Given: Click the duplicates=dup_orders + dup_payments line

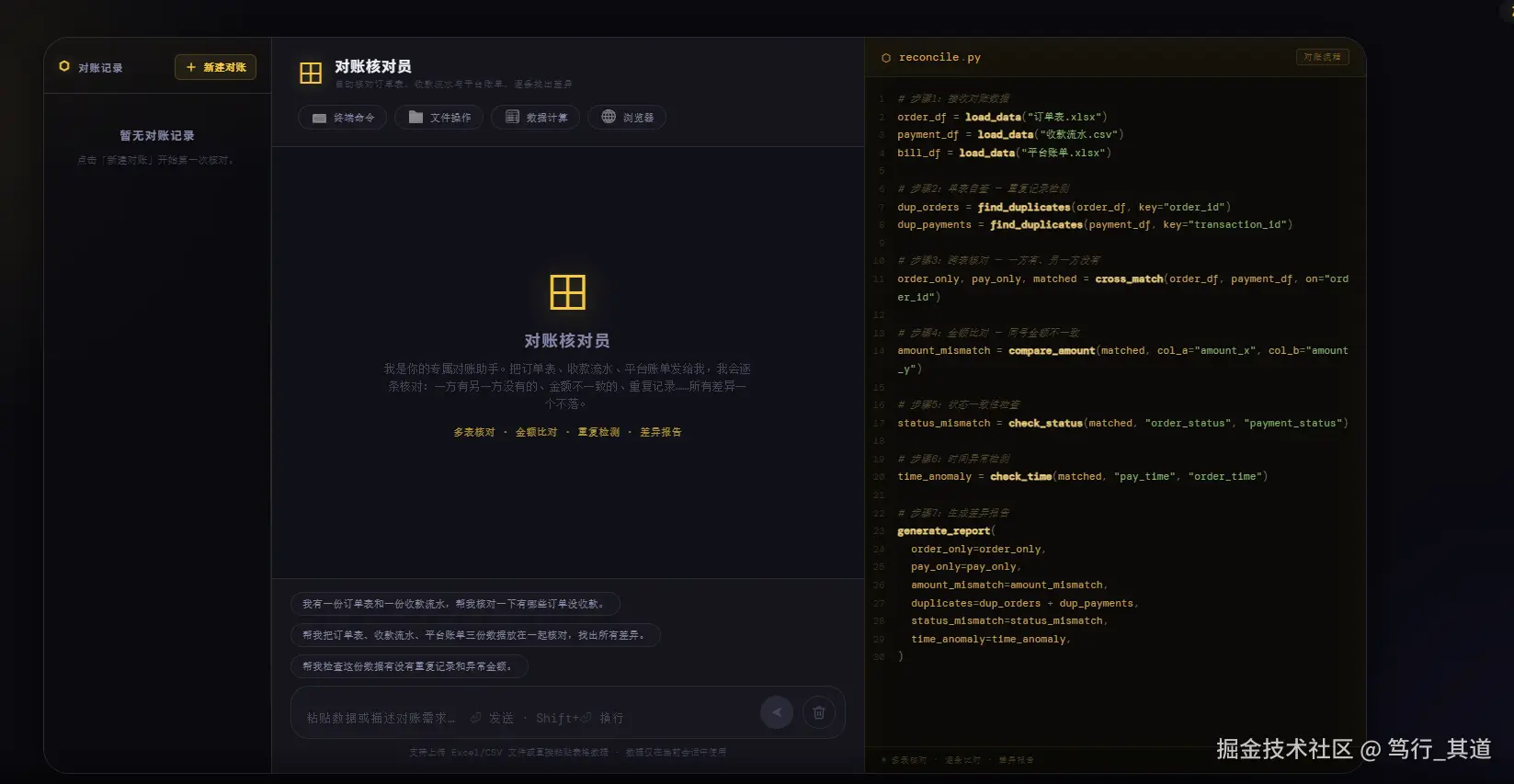Looking at the screenshot, I should coord(1025,603).
